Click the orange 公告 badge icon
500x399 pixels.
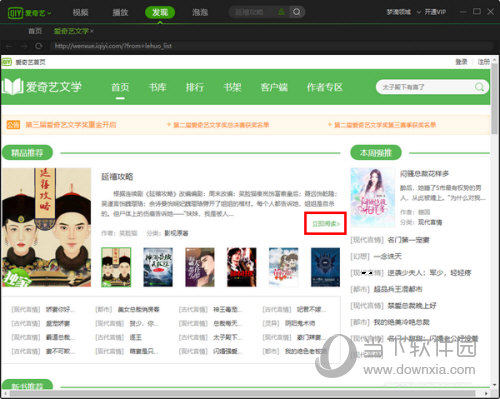coord(13,125)
